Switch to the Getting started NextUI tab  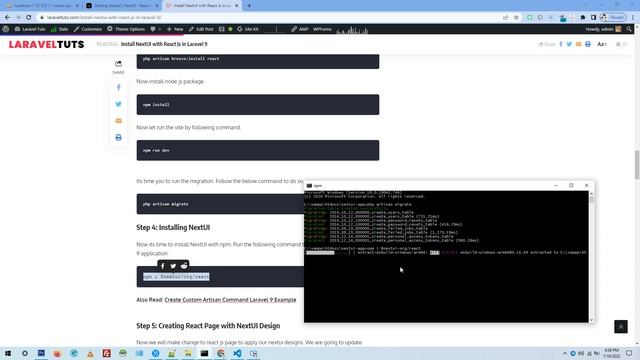click(x=122, y=6)
